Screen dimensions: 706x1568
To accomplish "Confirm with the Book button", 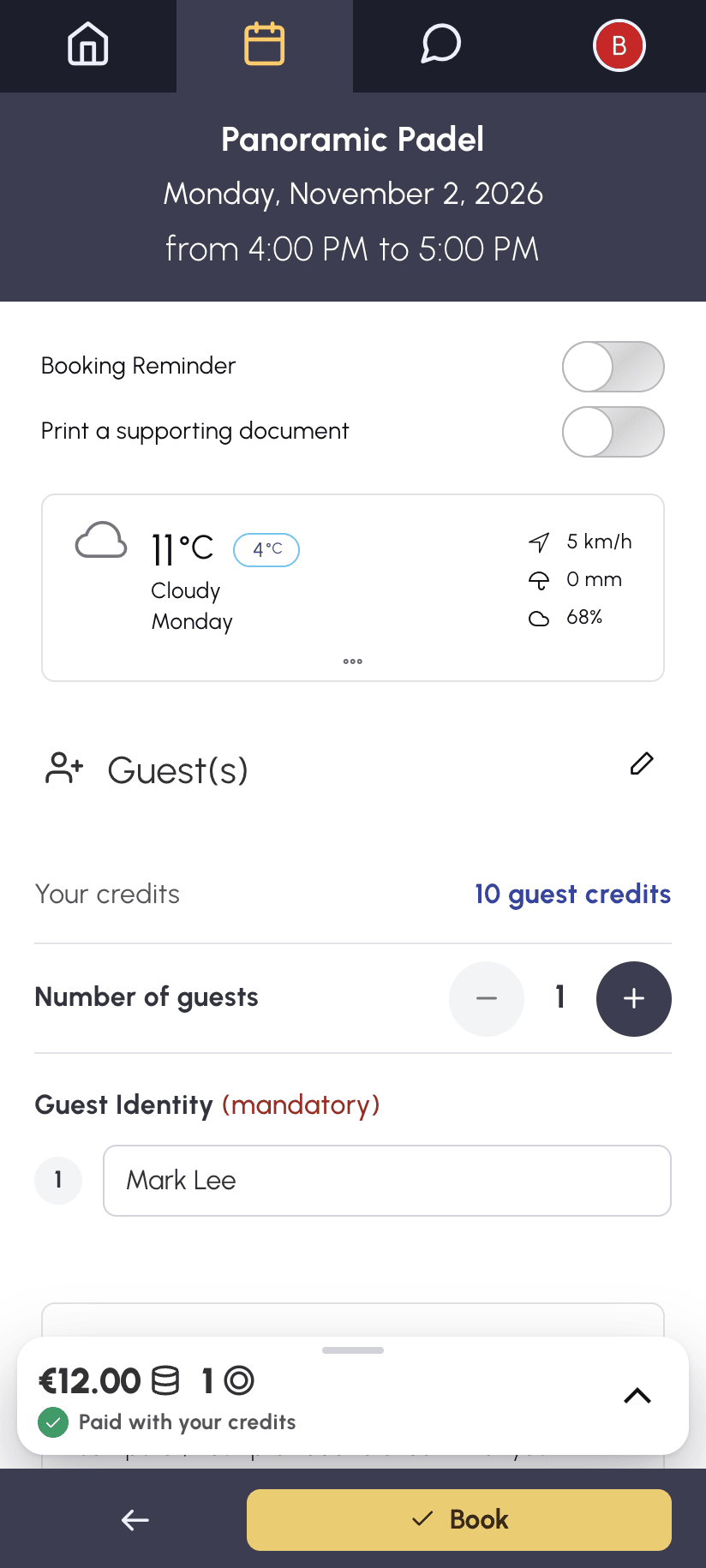I will (459, 1520).
